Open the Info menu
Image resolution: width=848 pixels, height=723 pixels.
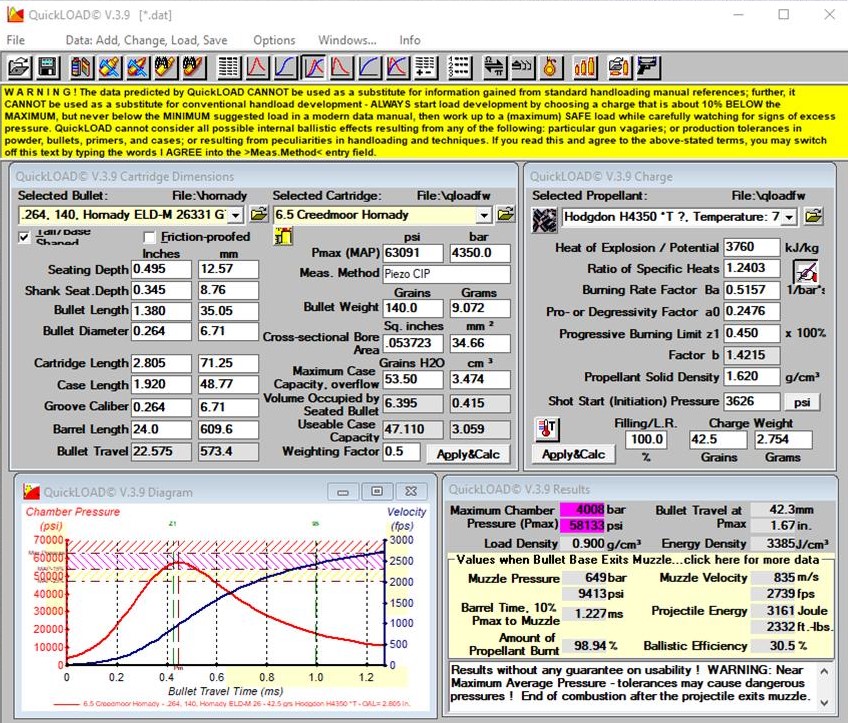pyautogui.click(x=409, y=40)
